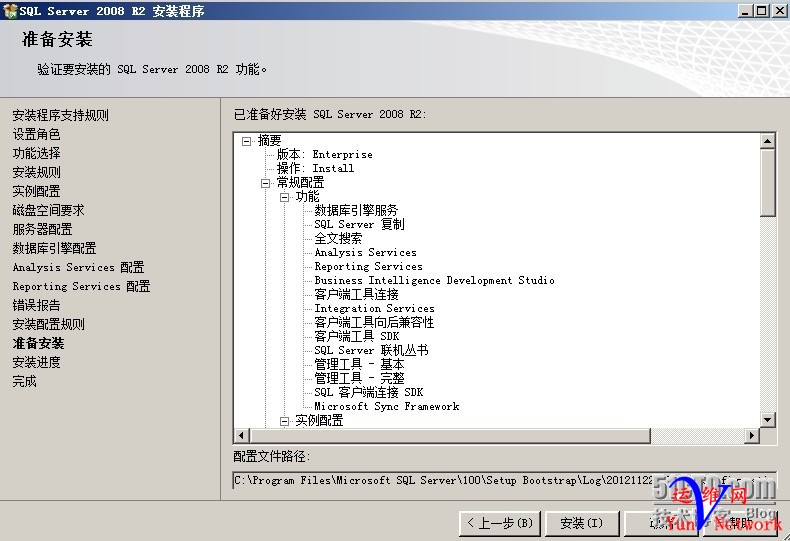790x541 pixels.
Task: Select 完成 step in sidebar
Action: pos(24,381)
